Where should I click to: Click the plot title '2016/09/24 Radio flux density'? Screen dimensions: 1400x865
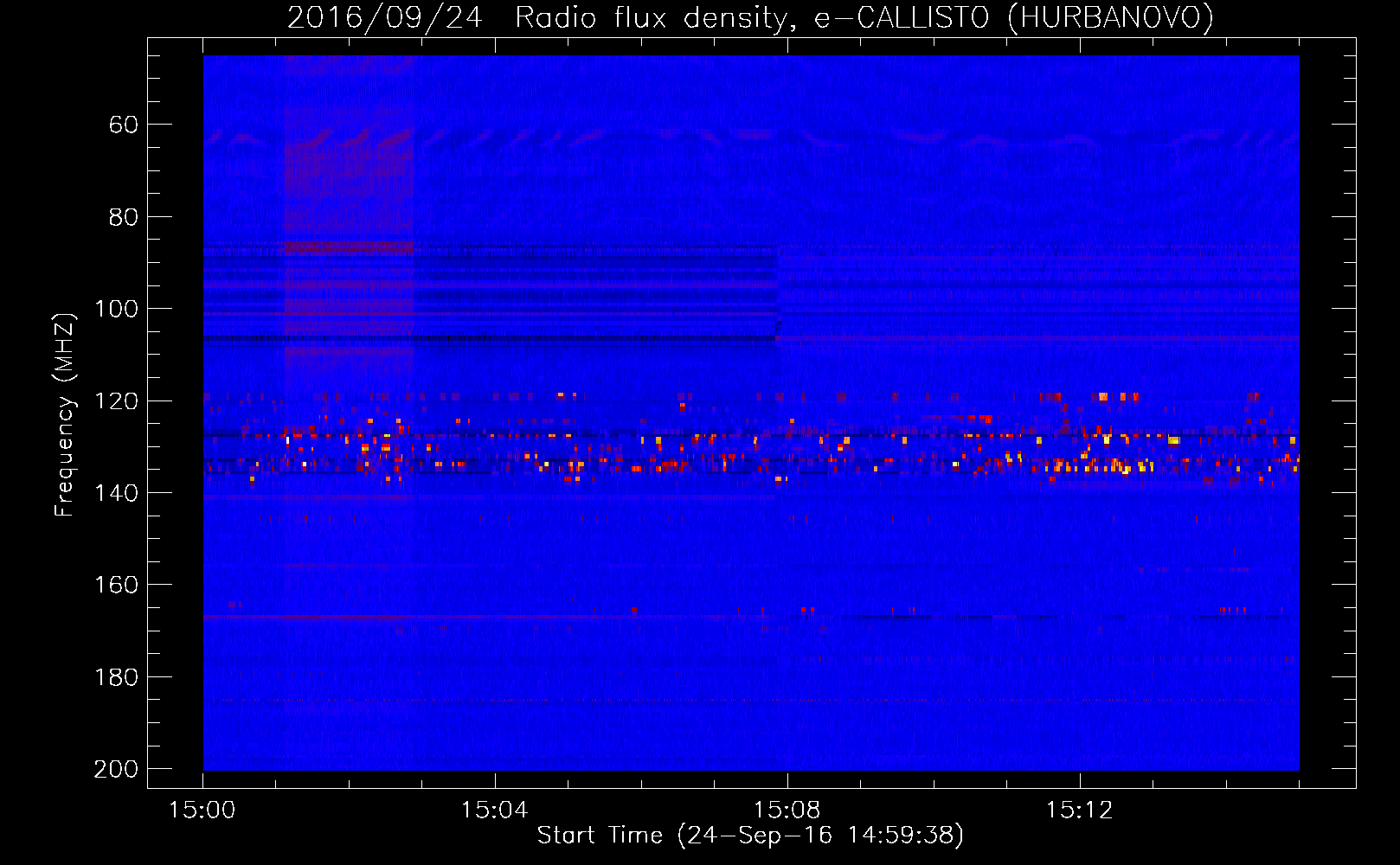(x=750, y=17)
